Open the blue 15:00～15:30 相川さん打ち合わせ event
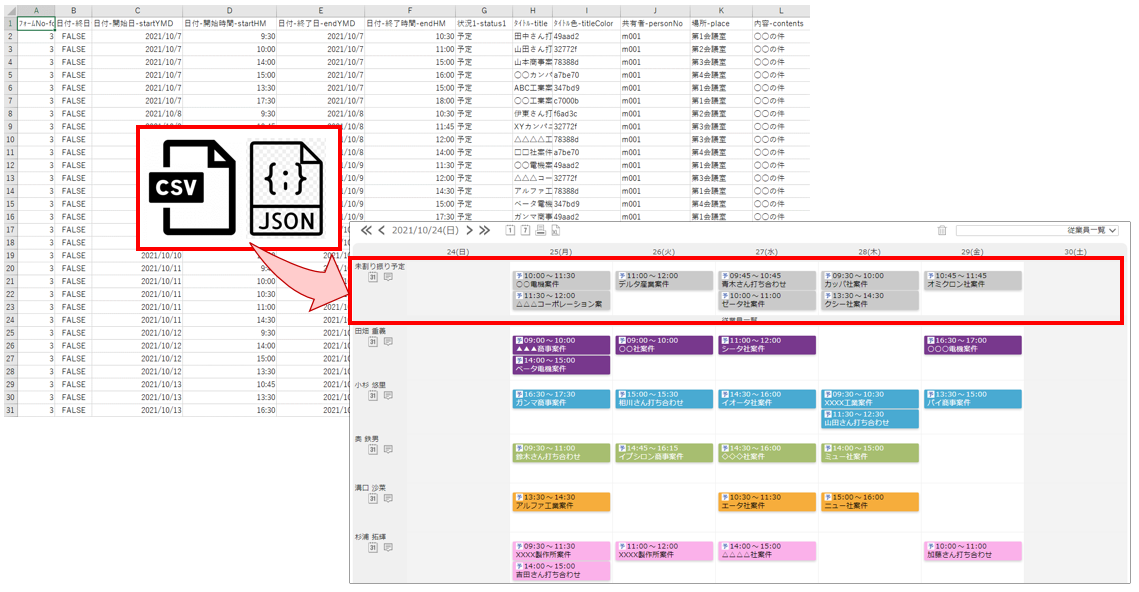This screenshot has height=592, width=1139. tap(664, 399)
